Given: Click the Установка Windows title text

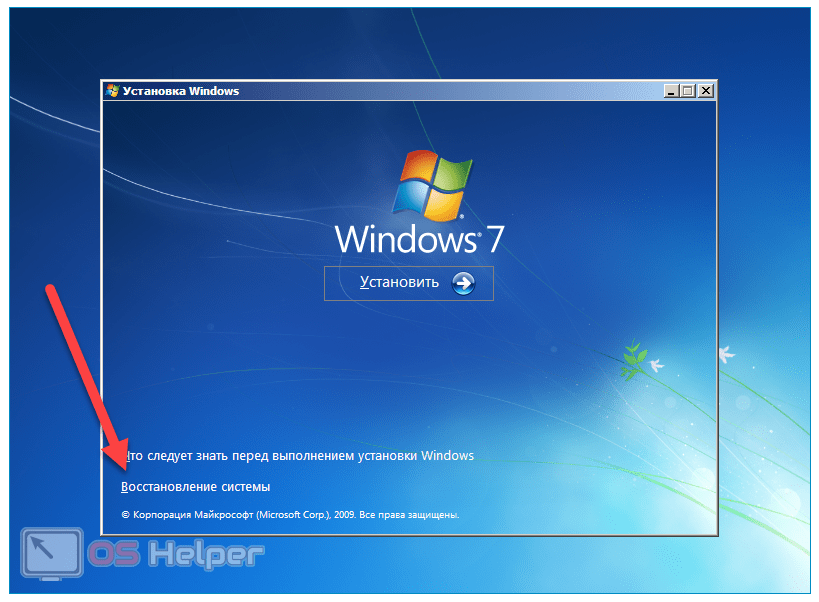Looking at the screenshot, I should click(x=181, y=91).
